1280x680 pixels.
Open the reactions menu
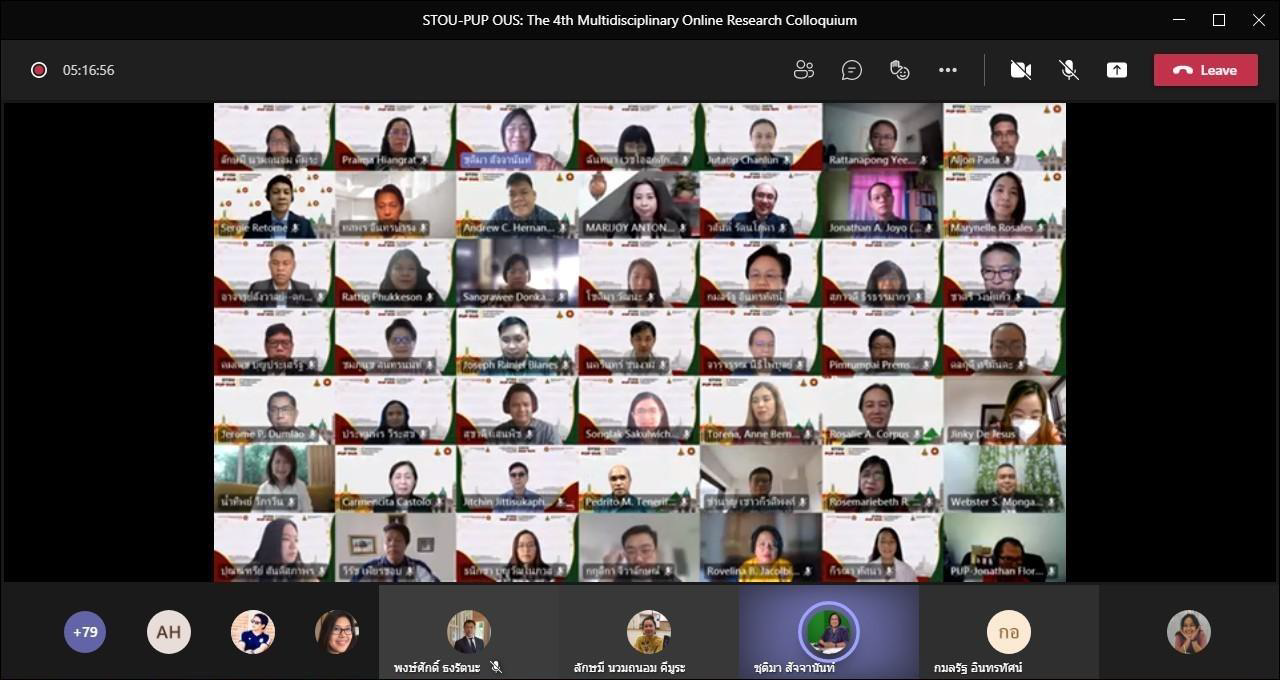pos(900,70)
